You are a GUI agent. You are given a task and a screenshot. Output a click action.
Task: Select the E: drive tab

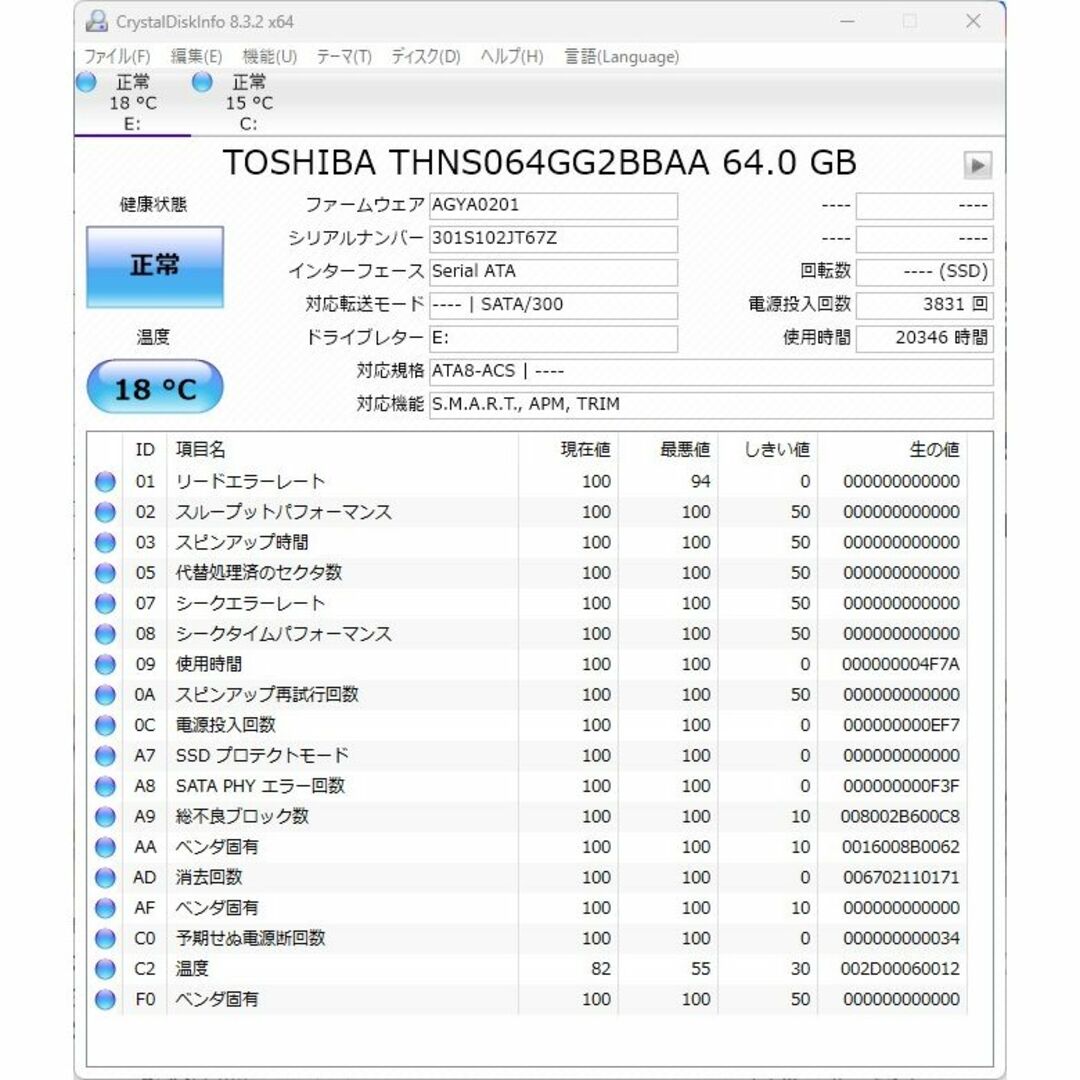[x=132, y=103]
